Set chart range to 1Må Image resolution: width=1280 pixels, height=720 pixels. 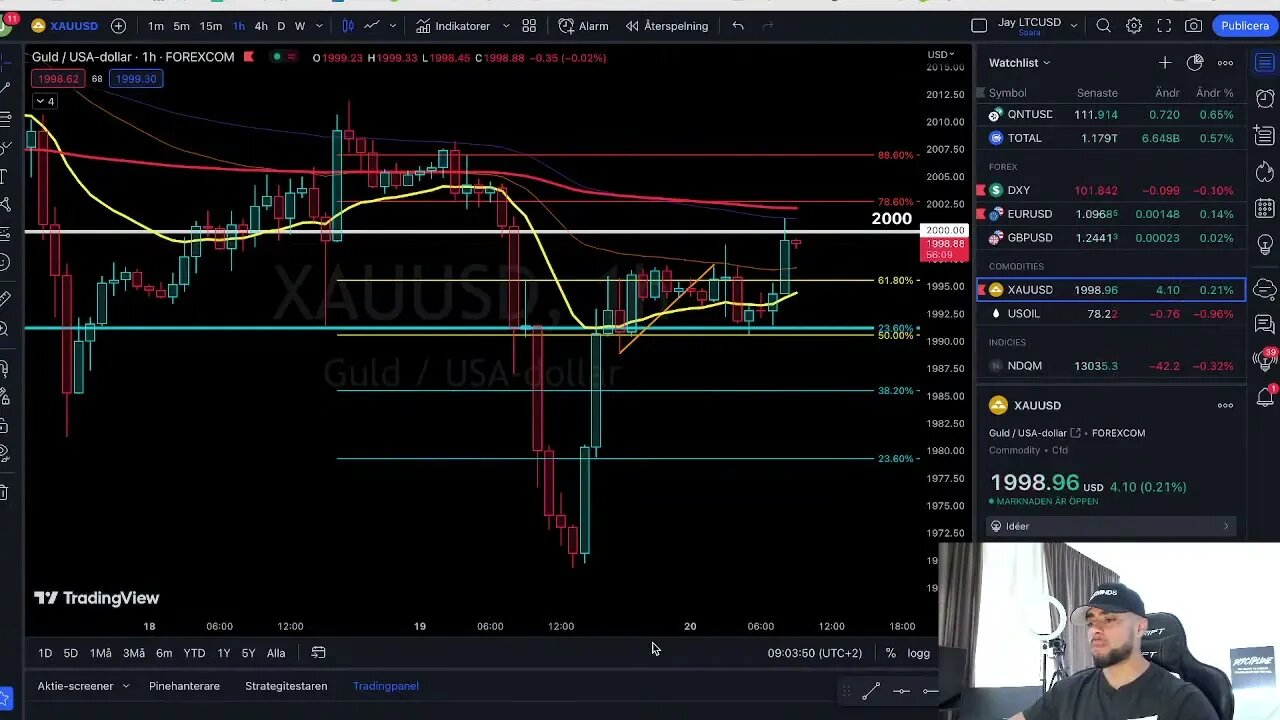coord(101,653)
